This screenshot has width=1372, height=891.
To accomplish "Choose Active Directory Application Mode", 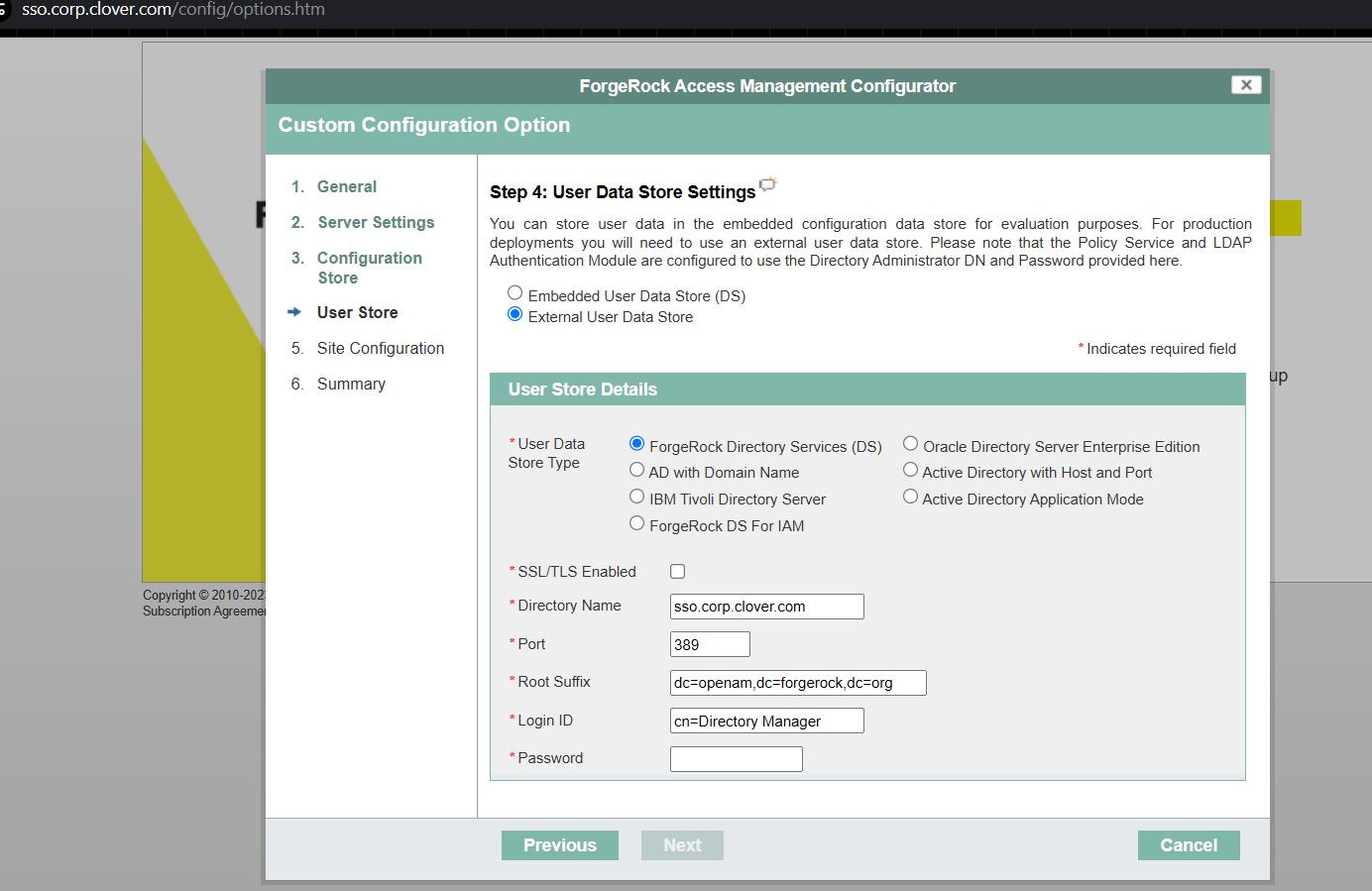I will click(x=910, y=497).
